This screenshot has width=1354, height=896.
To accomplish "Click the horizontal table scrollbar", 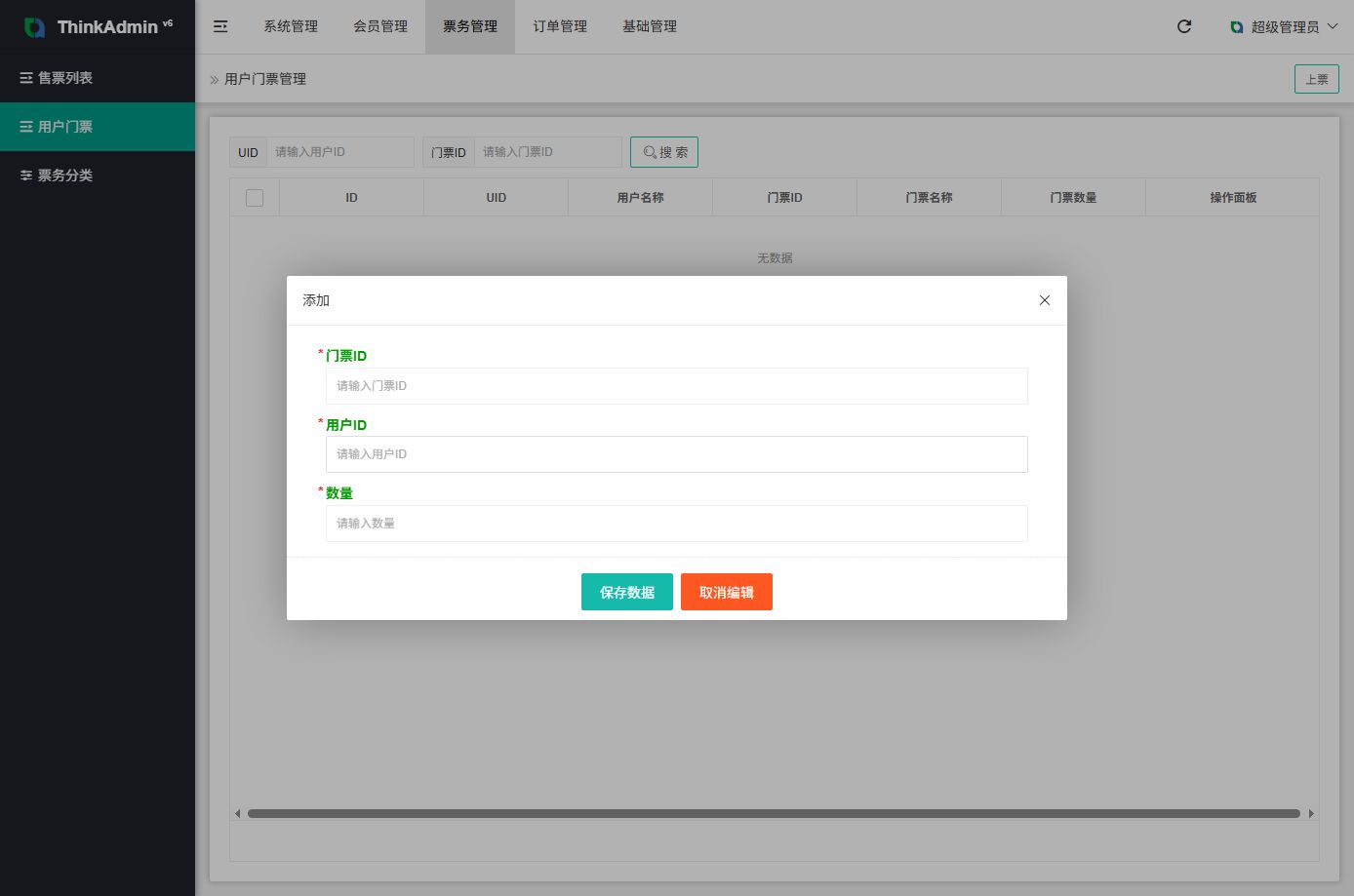I will pos(774,813).
